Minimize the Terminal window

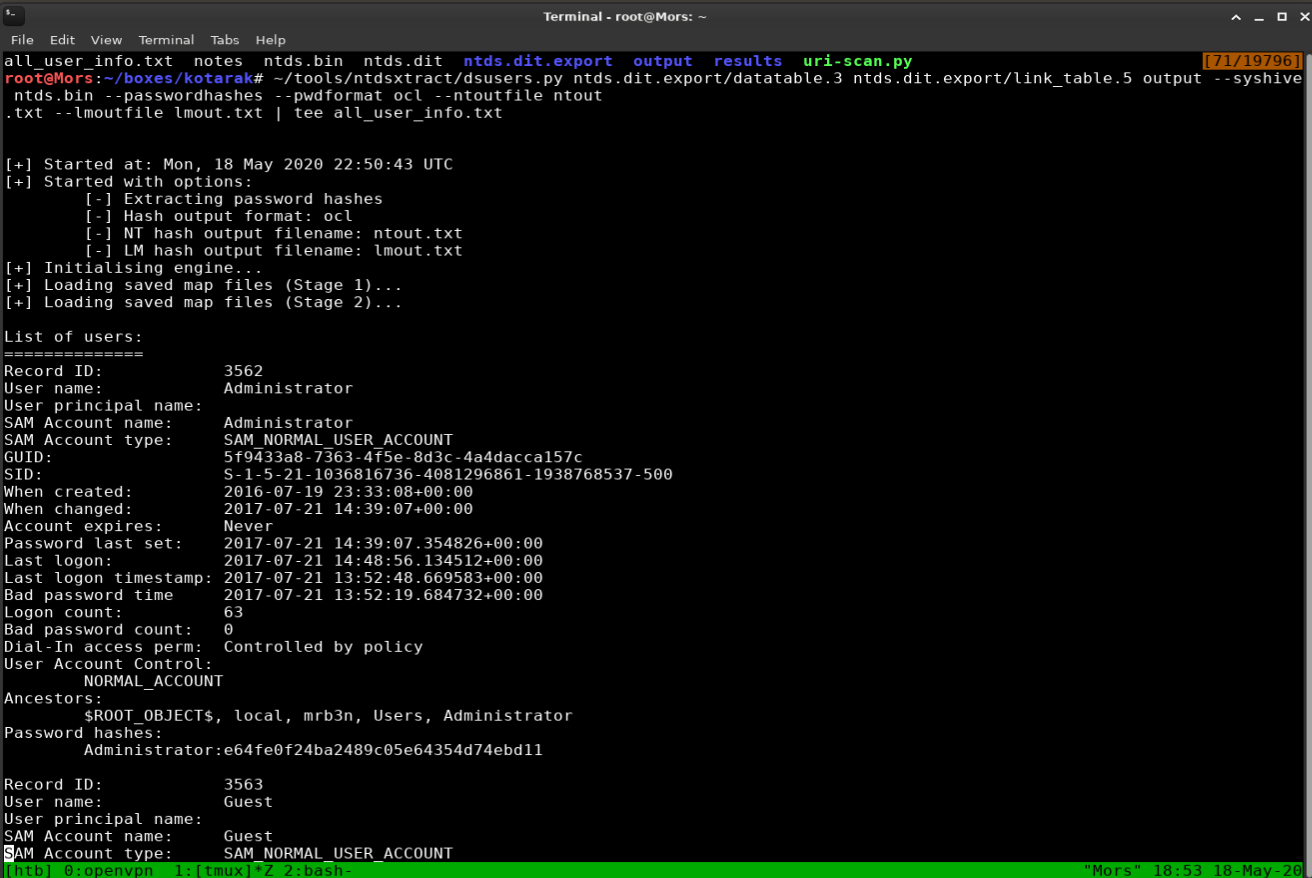(x=1259, y=16)
